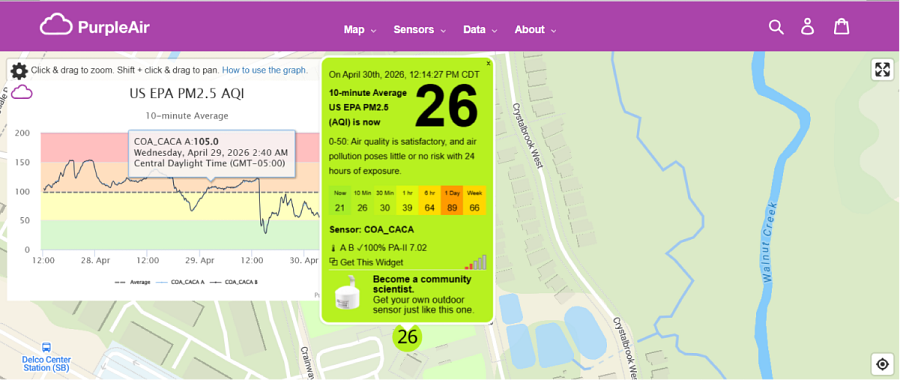Select the 10 Min 26 average cell
This screenshot has width=900, height=380.
point(362,200)
